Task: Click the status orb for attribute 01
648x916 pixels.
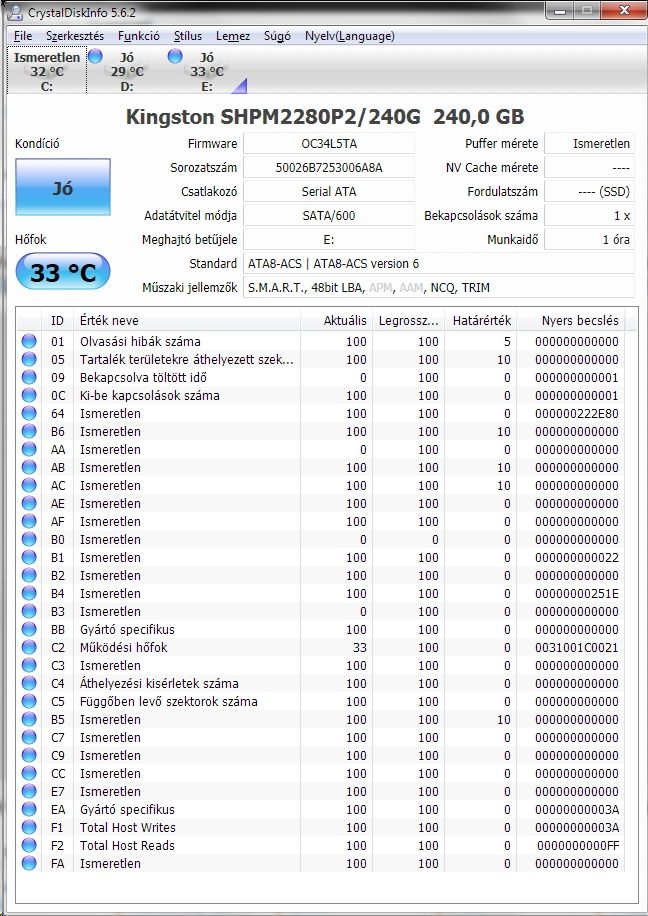Action: pyautogui.click(x=29, y=341)
